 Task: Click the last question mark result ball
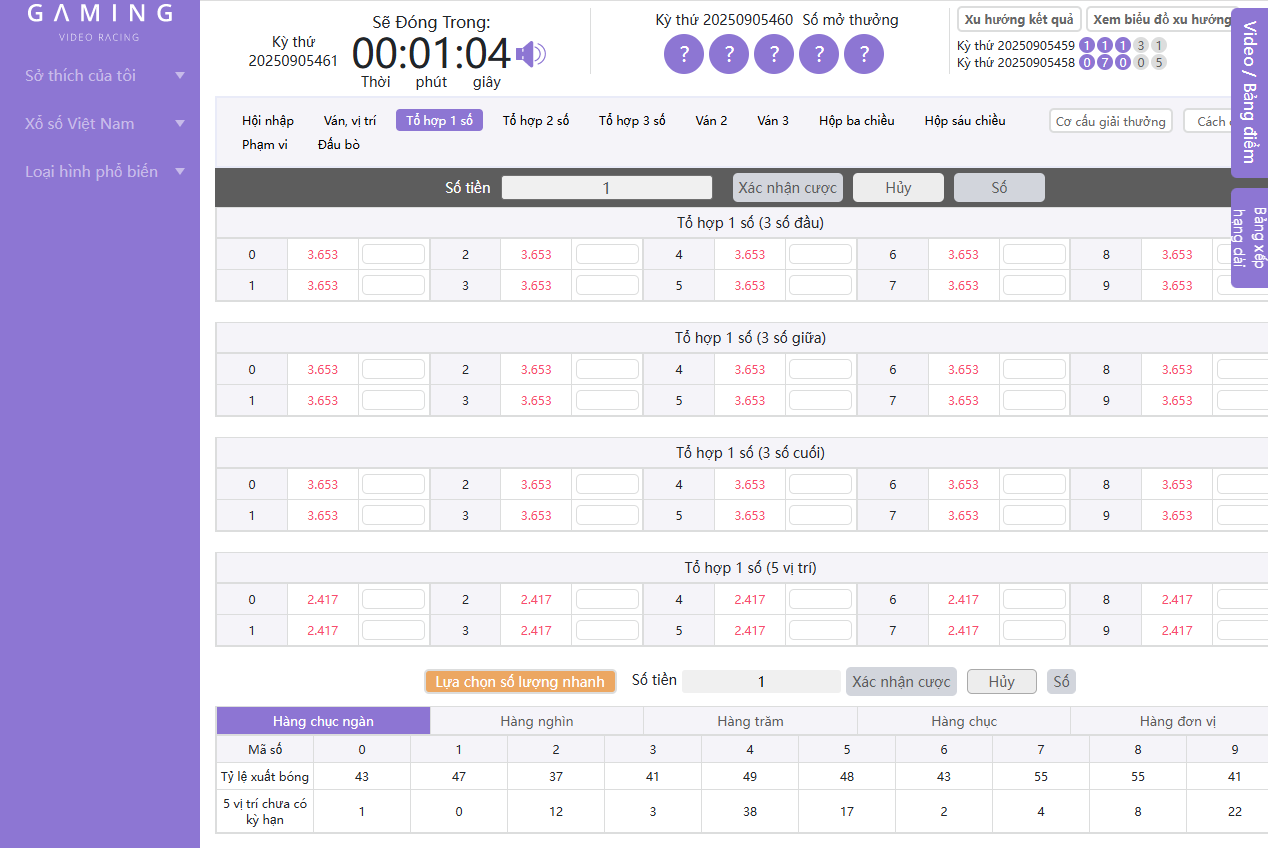[864, 54]
